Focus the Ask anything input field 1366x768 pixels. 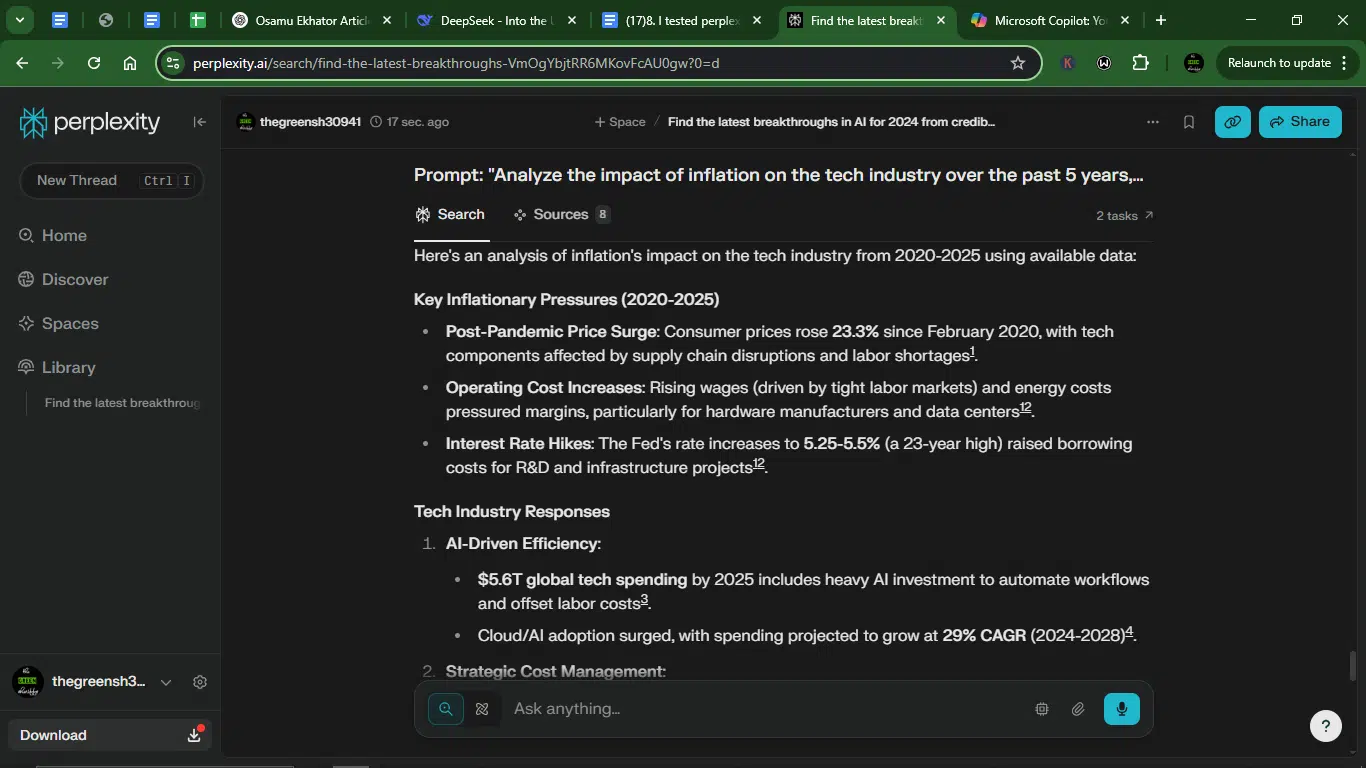click(765, 709)
